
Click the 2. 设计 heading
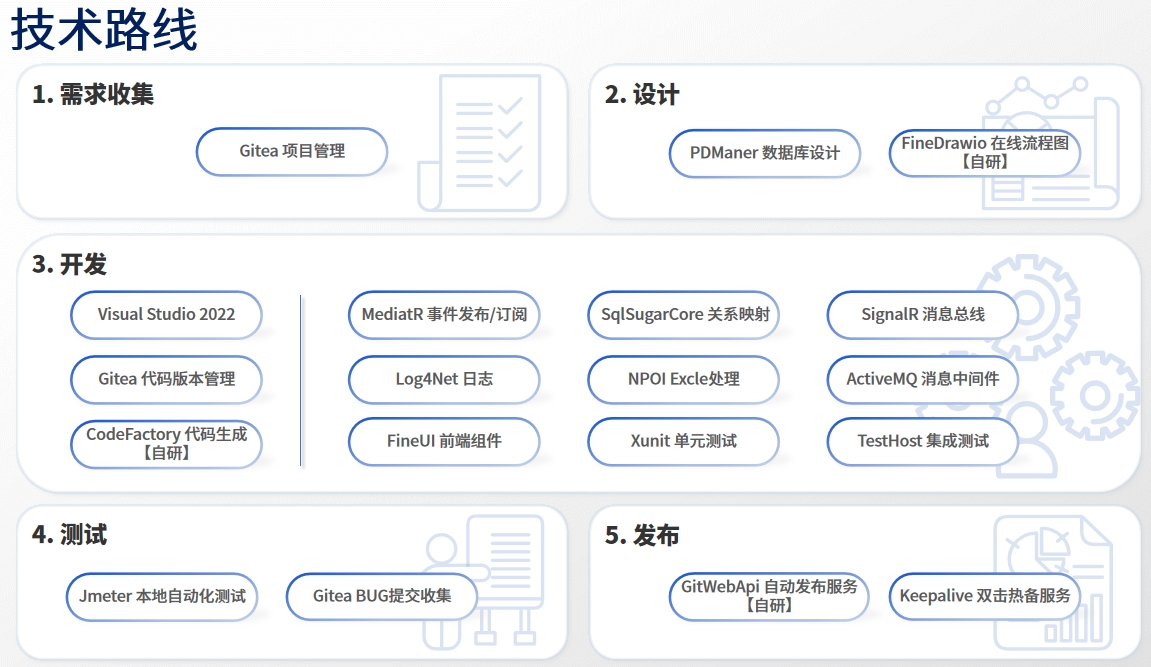(642, 95)
